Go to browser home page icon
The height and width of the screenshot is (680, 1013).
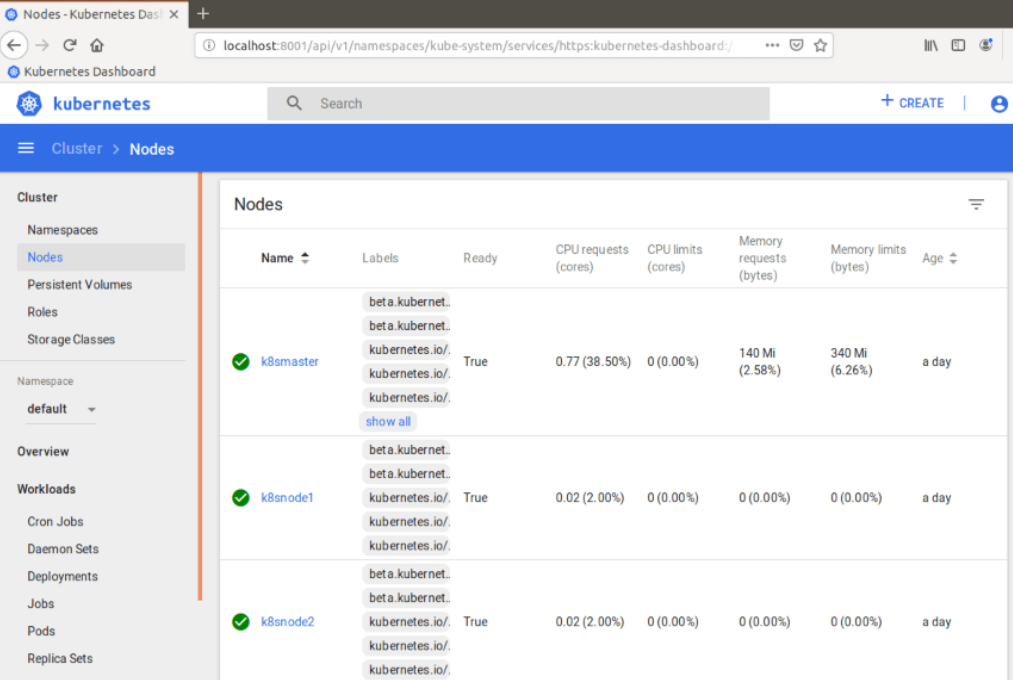coord(97,45)
